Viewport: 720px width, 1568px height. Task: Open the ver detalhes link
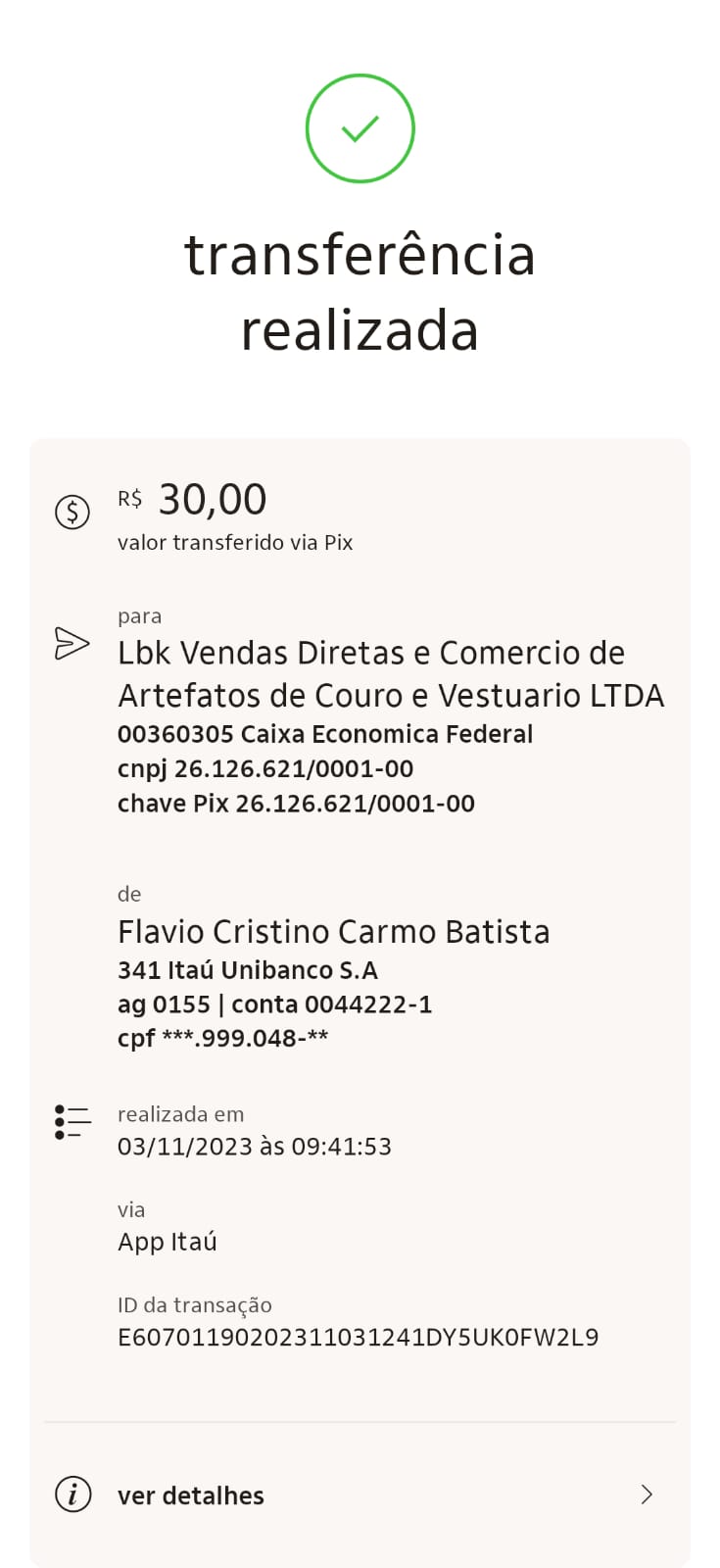coord(191,1495)
